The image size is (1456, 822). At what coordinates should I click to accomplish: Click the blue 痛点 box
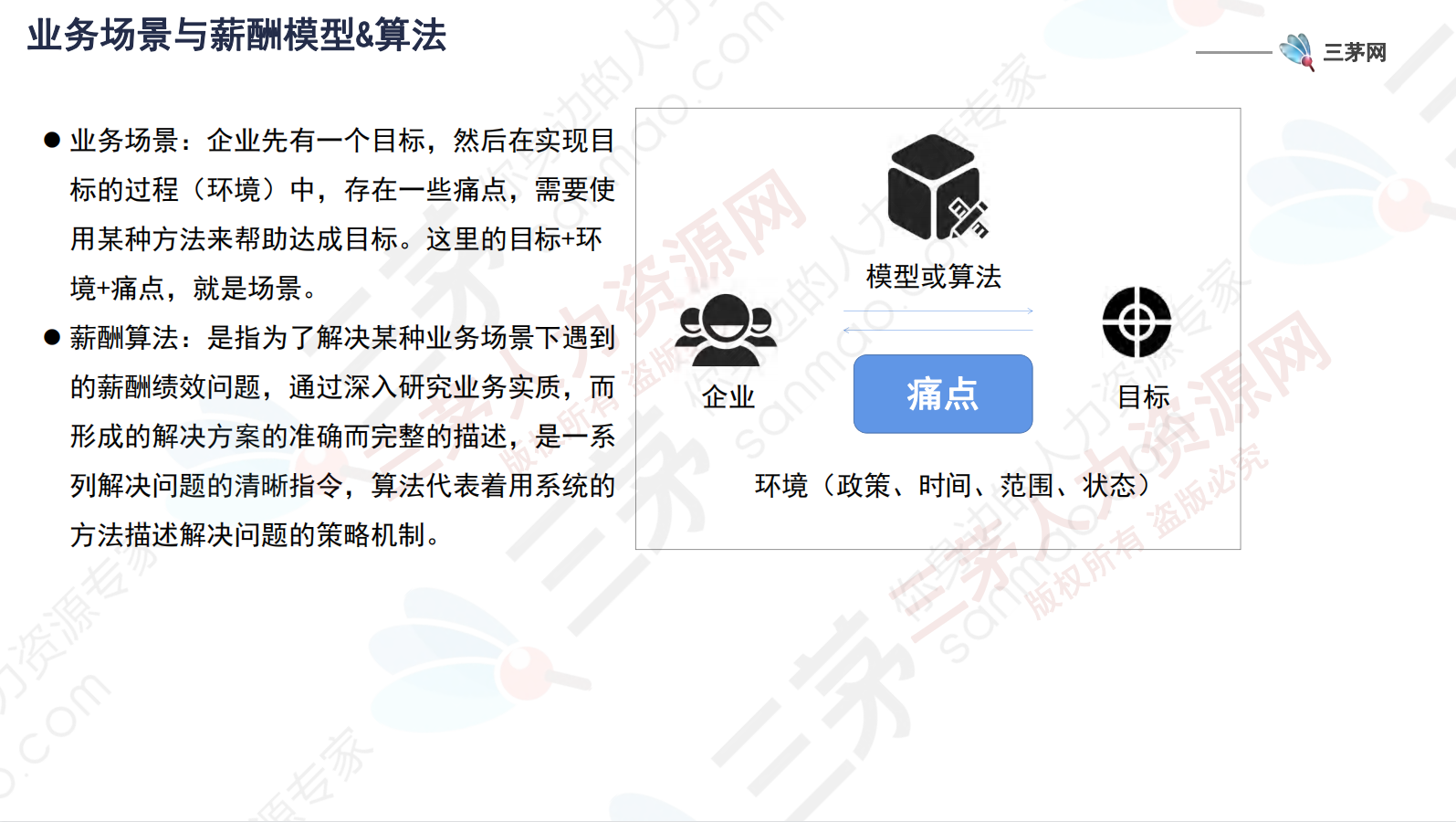coord(943,394)
